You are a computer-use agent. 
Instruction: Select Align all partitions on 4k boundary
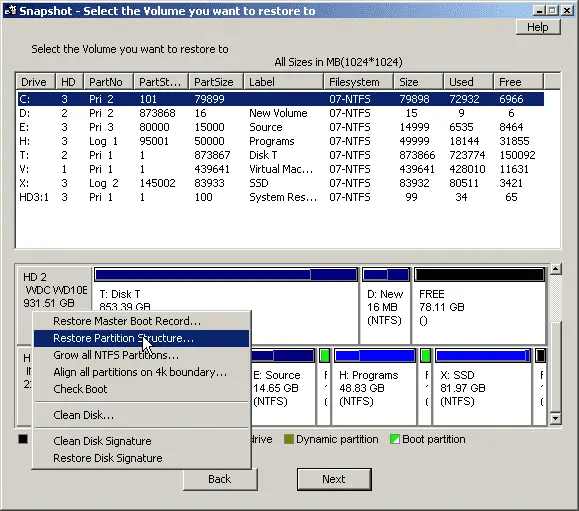[x=141, y=372]
